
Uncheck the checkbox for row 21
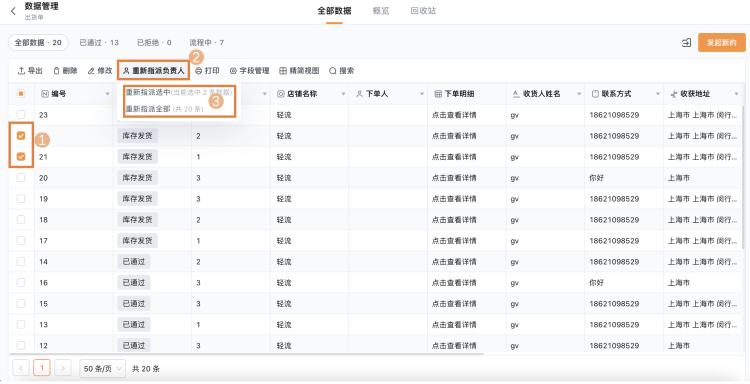(21, 157)
